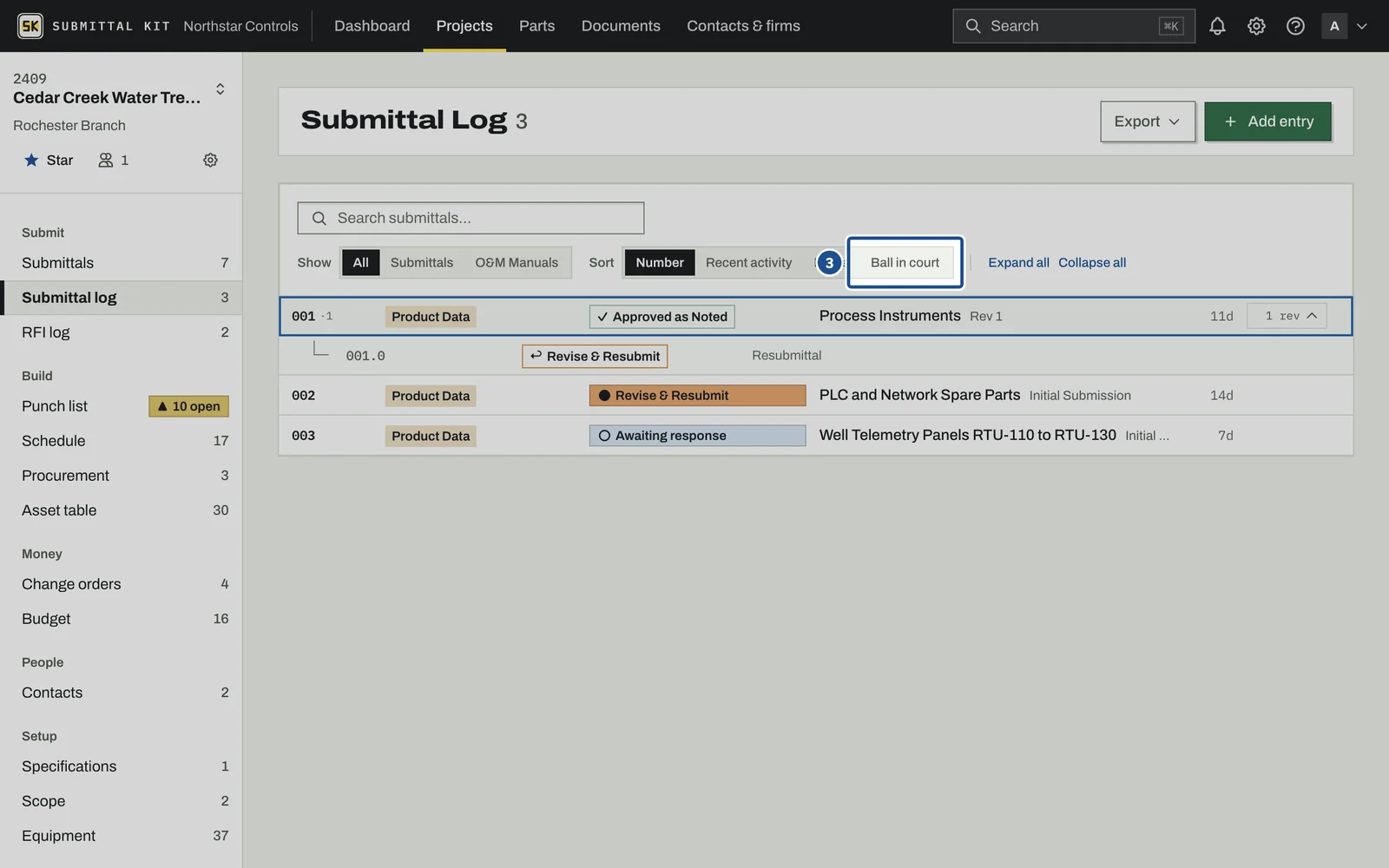Open PLC and Network Spare Parts entry
The image size is (1389, 868).
(x=919, y=395)
